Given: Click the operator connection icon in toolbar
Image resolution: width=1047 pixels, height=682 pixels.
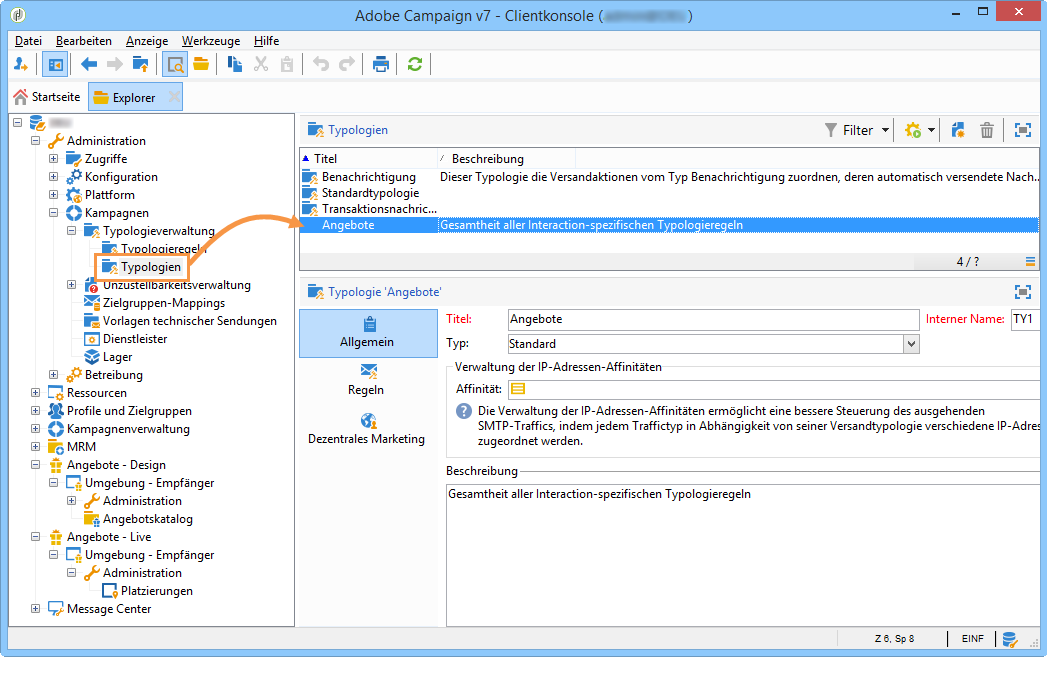Looking at the screenshot, I should (21, 64).
